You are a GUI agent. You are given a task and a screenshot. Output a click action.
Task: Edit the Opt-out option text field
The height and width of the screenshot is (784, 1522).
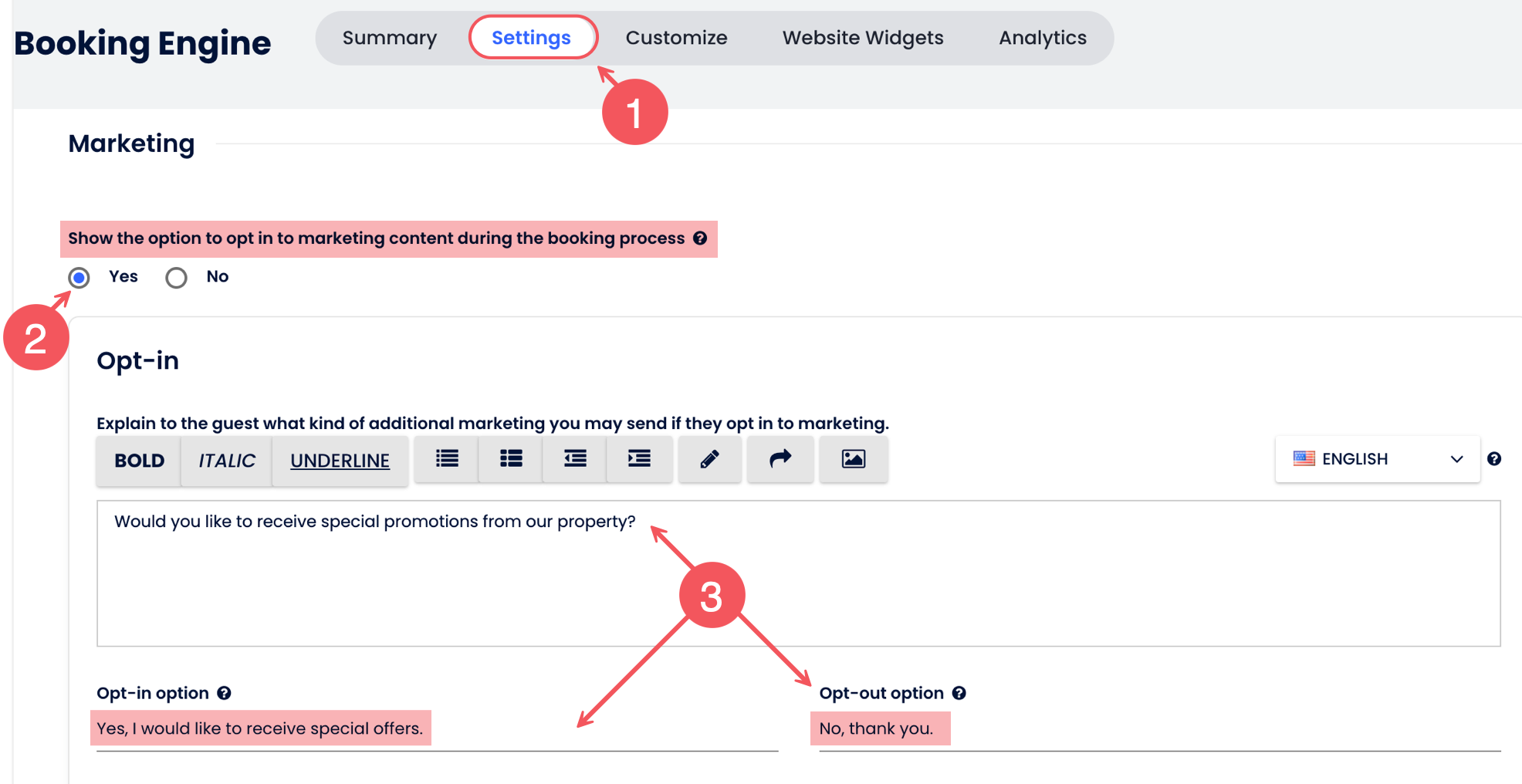[x=1158, y=729]
